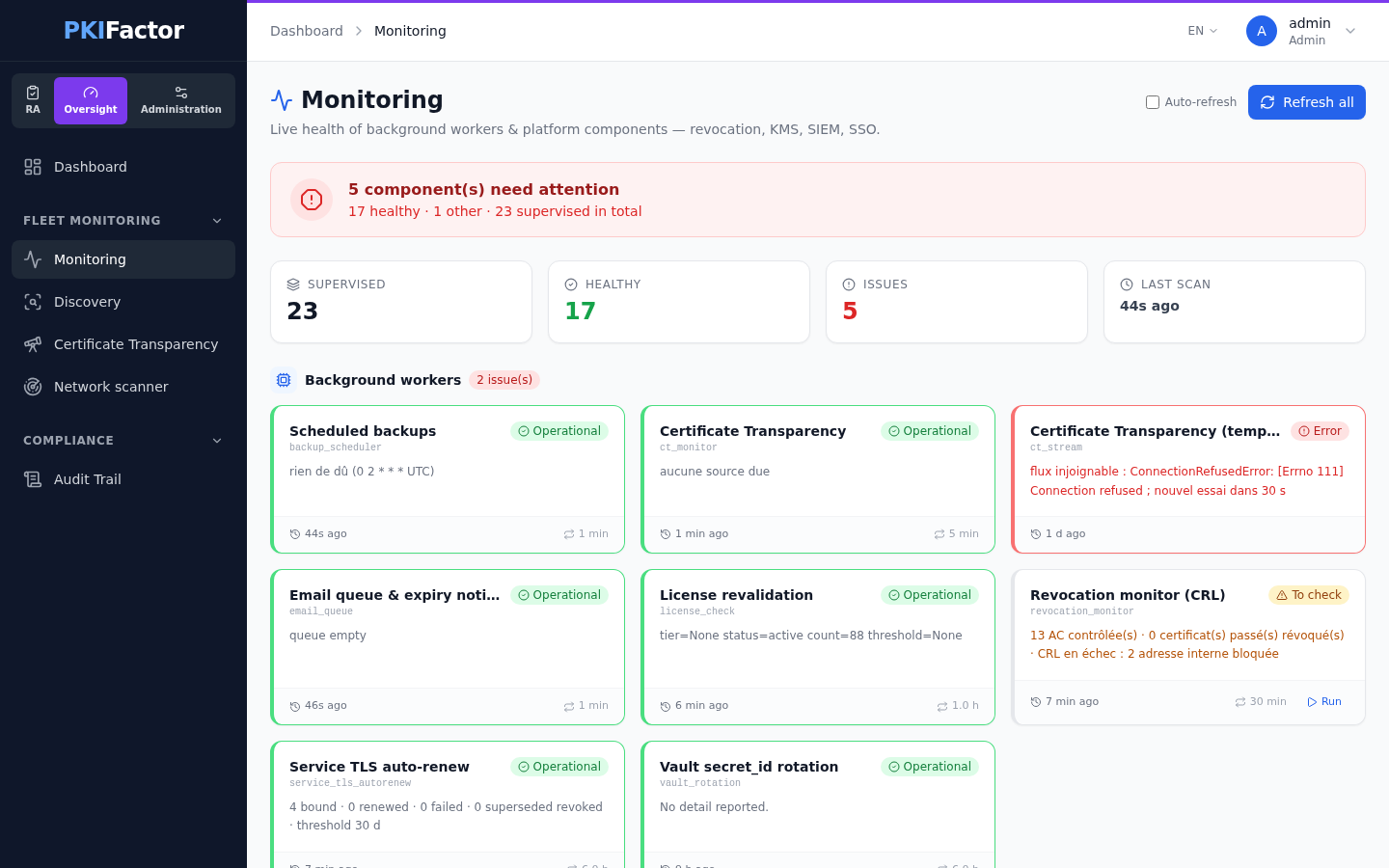The image size is (1389, 868).
Task: Open the EN language dropdown
Action: (1203, 31)
